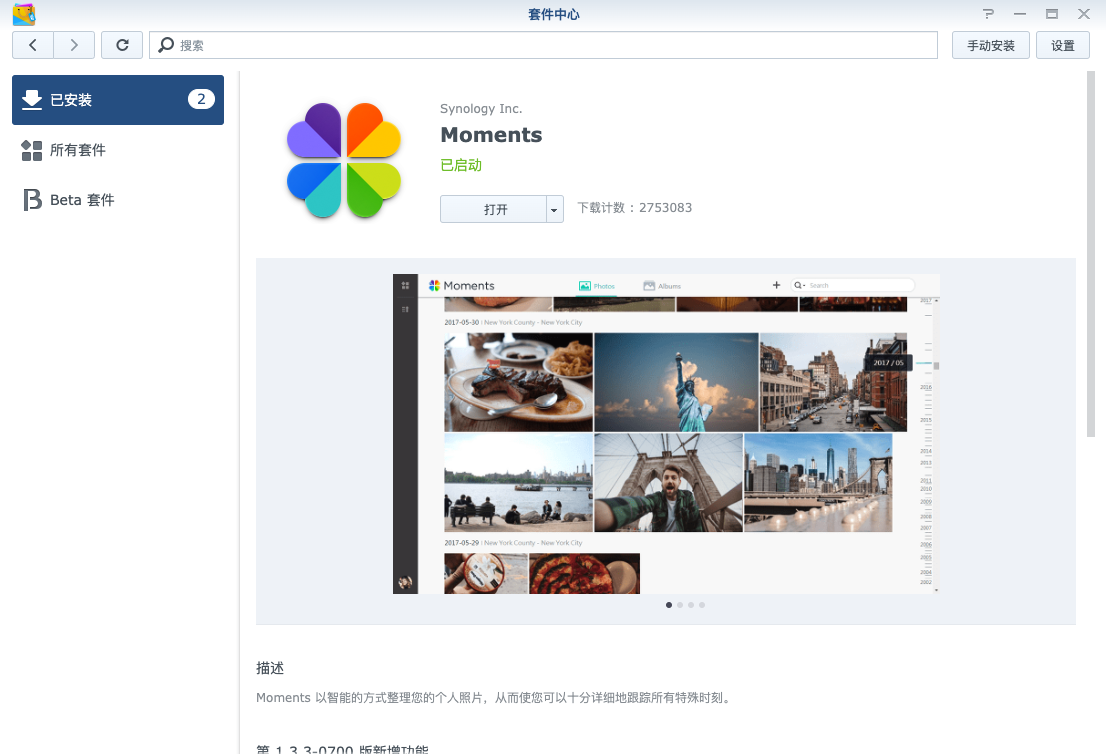The height and width of the screenshot is (754, 1106).
Task: Select 所有套件 all packages tab
Action: point(118,150)
